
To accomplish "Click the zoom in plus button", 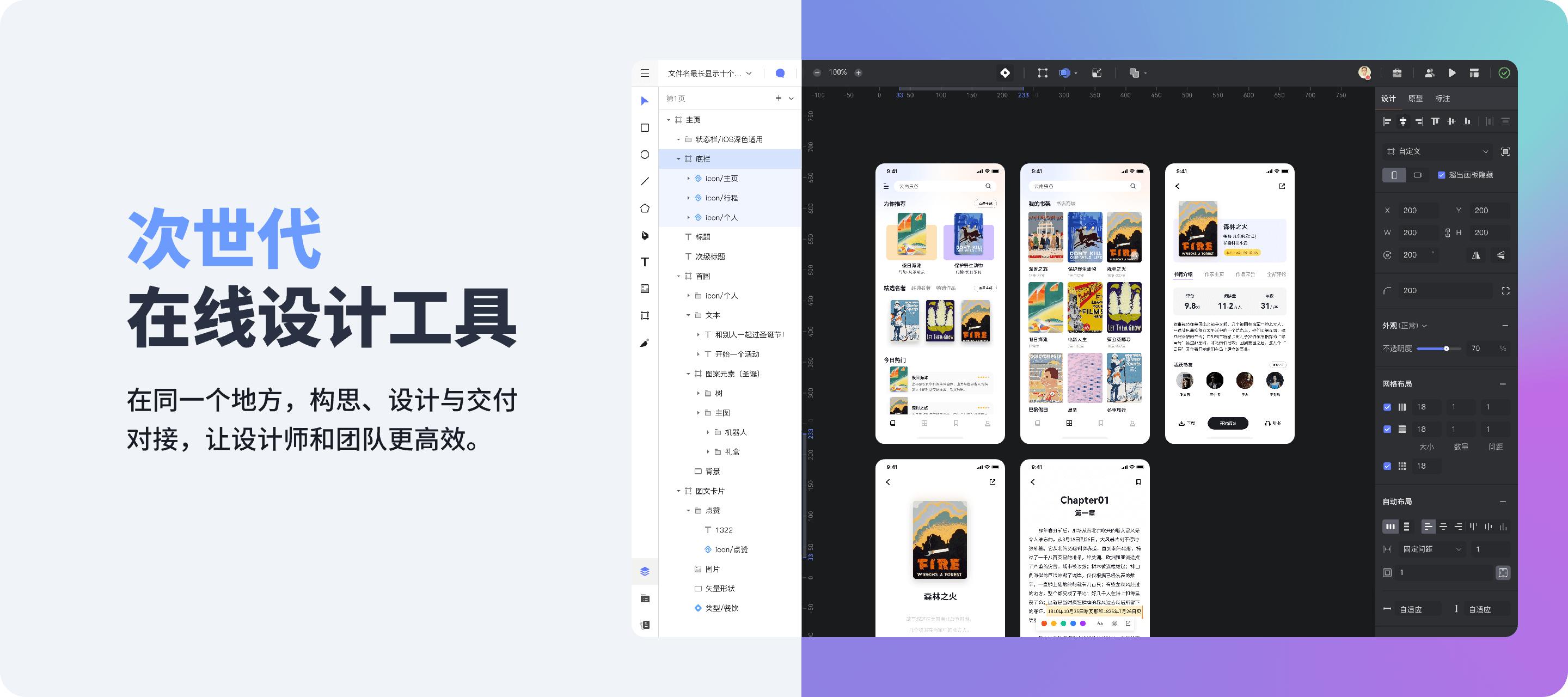I will coord(858,72).
